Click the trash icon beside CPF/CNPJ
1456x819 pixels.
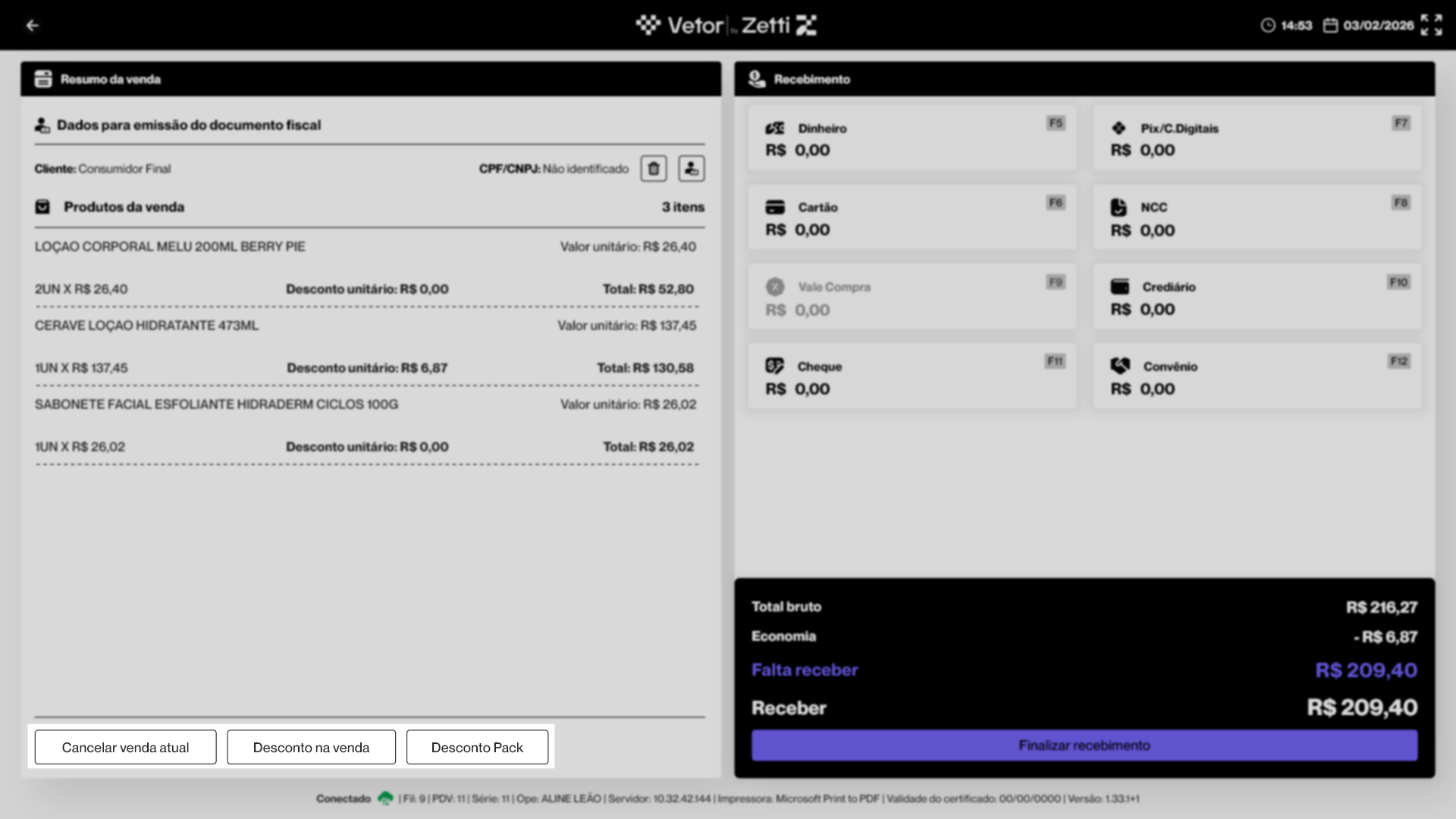653,168
